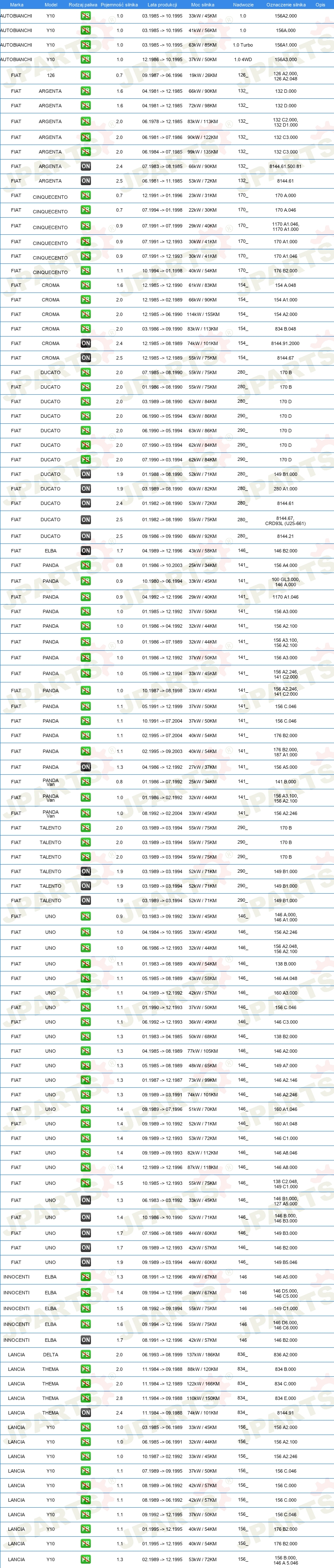Image resolution: width=334 pixels, height=1568 pixels.
Task: Click diesel ON icon for Ducato 280 A1.000
Action: pyautogui.click(x=86, y=489)
